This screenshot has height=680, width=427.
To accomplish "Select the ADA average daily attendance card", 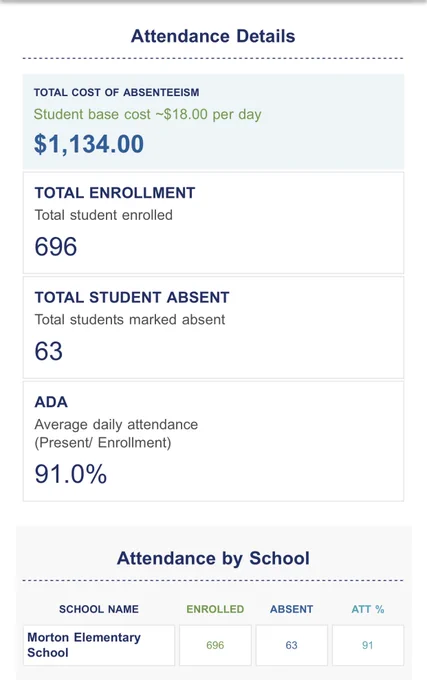I will 213,441.
